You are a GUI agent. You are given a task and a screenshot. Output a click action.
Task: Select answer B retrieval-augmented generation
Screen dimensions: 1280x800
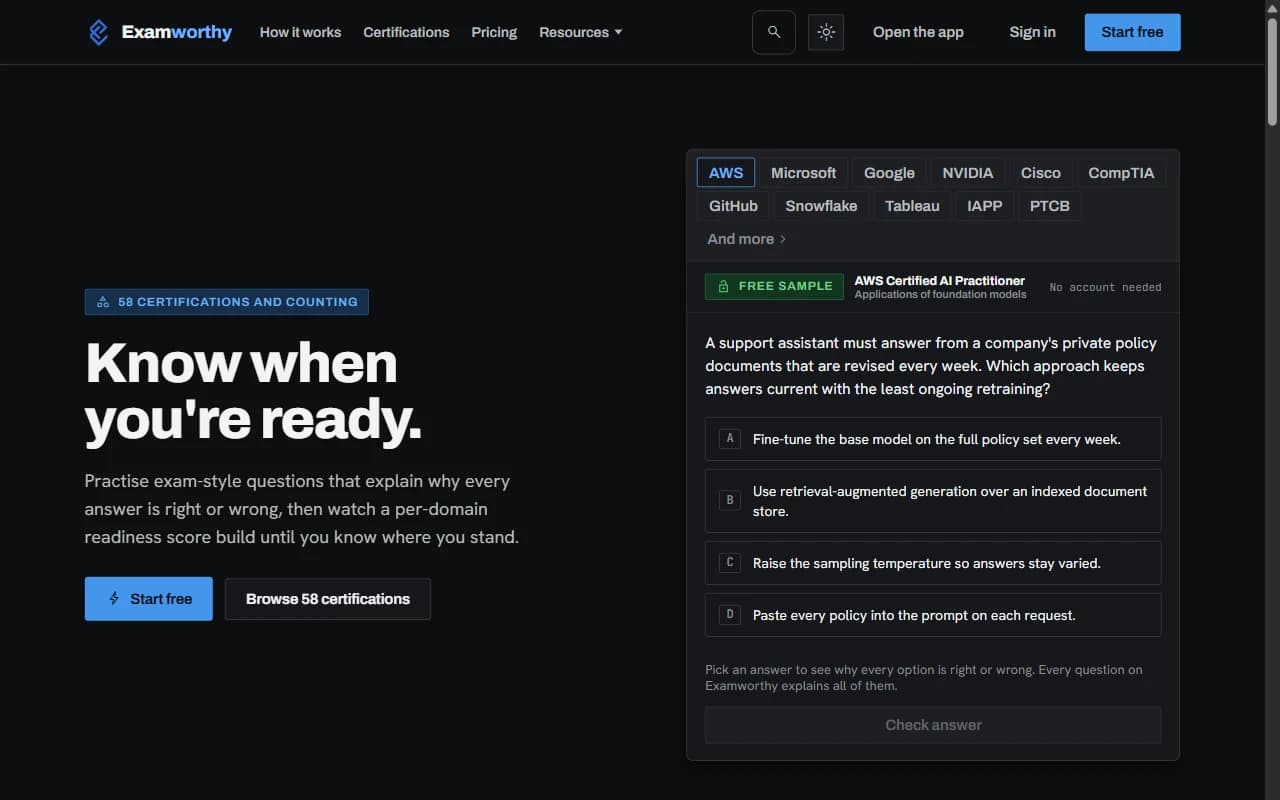click(x=933, y=501)
